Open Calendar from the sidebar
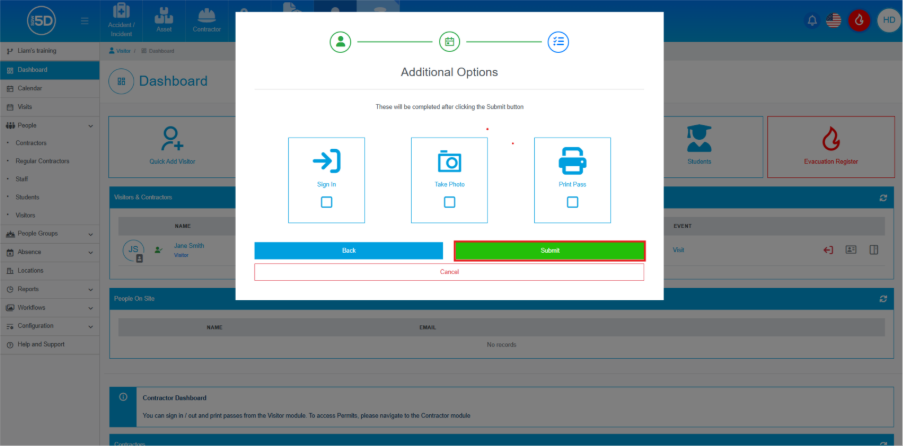This screenshot has width=903, height=447. (x=29, y=88)
